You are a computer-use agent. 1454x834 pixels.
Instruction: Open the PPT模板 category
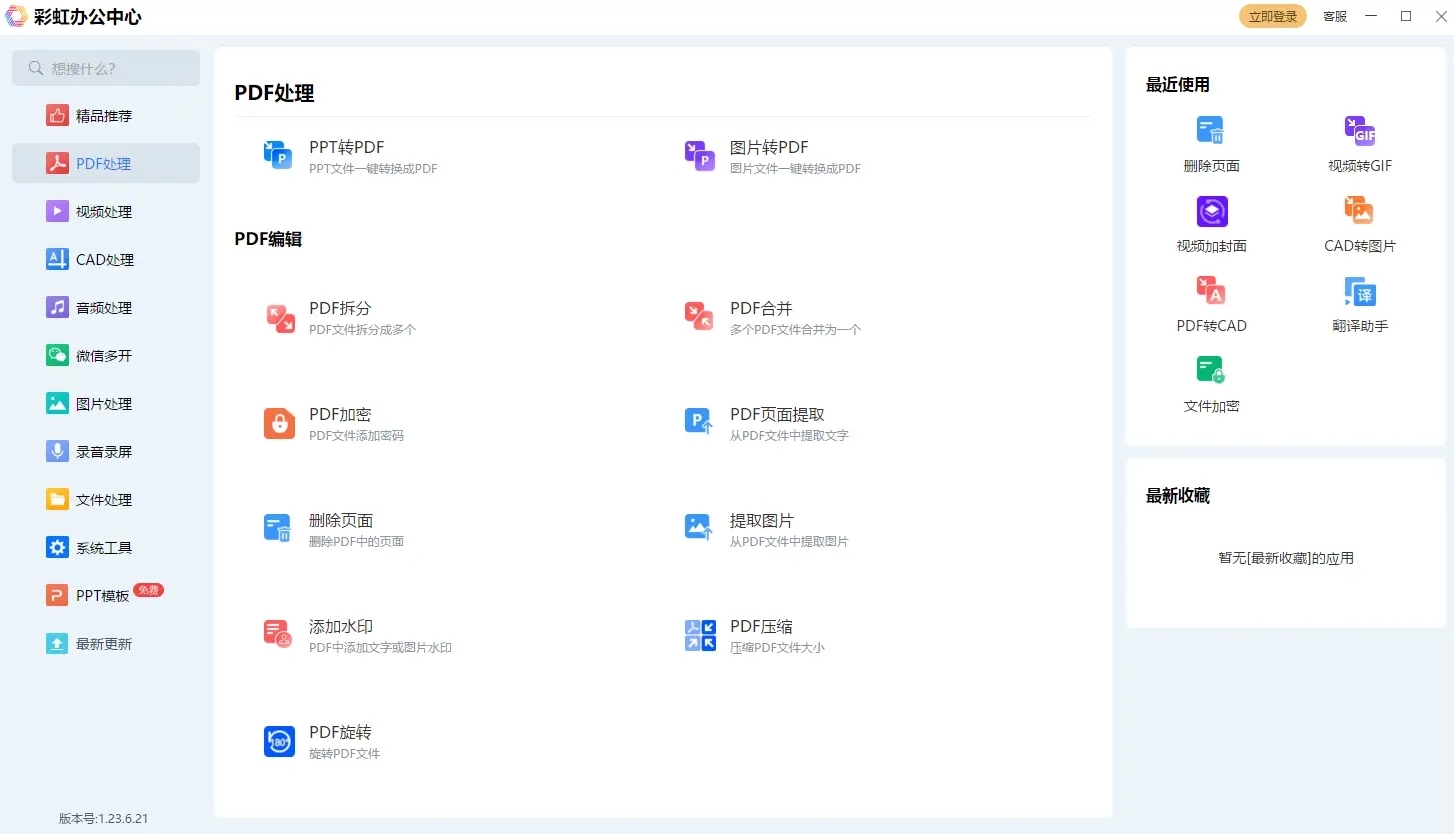[x=106, y=596]
